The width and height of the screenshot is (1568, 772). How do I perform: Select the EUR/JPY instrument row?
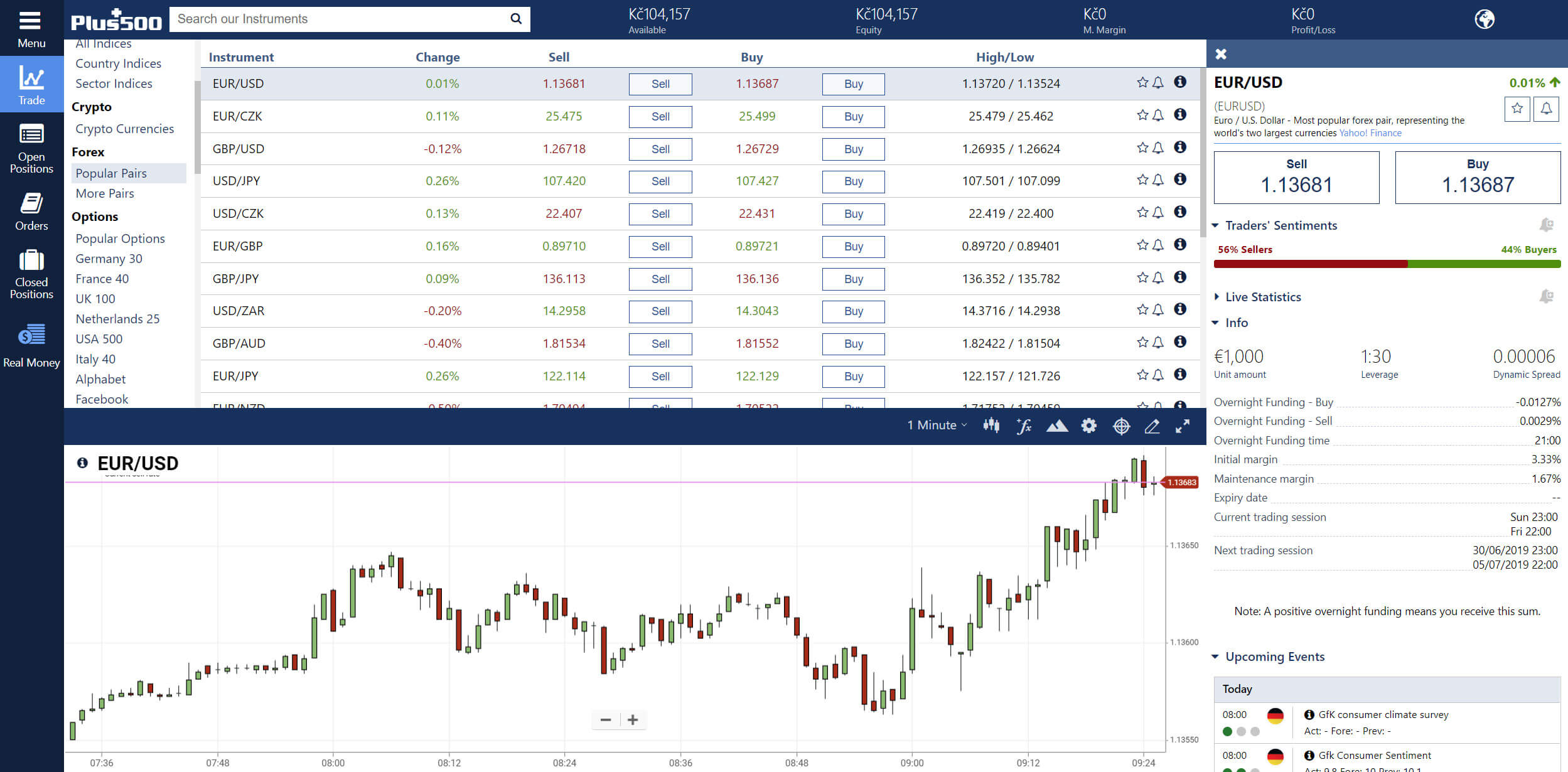pyautogui.click(x=700, y=376)
